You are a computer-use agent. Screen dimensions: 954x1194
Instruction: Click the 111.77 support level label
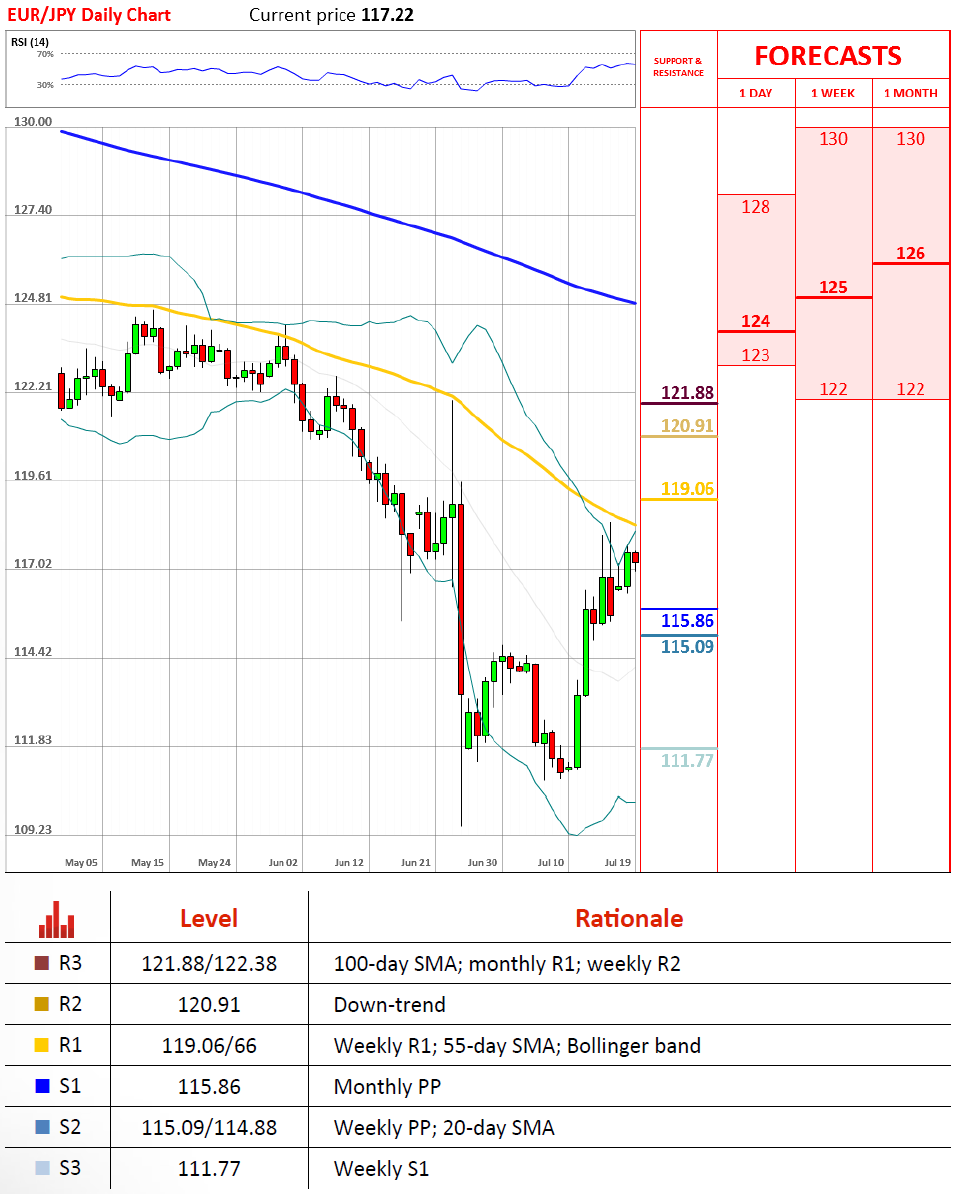point(688,761)
